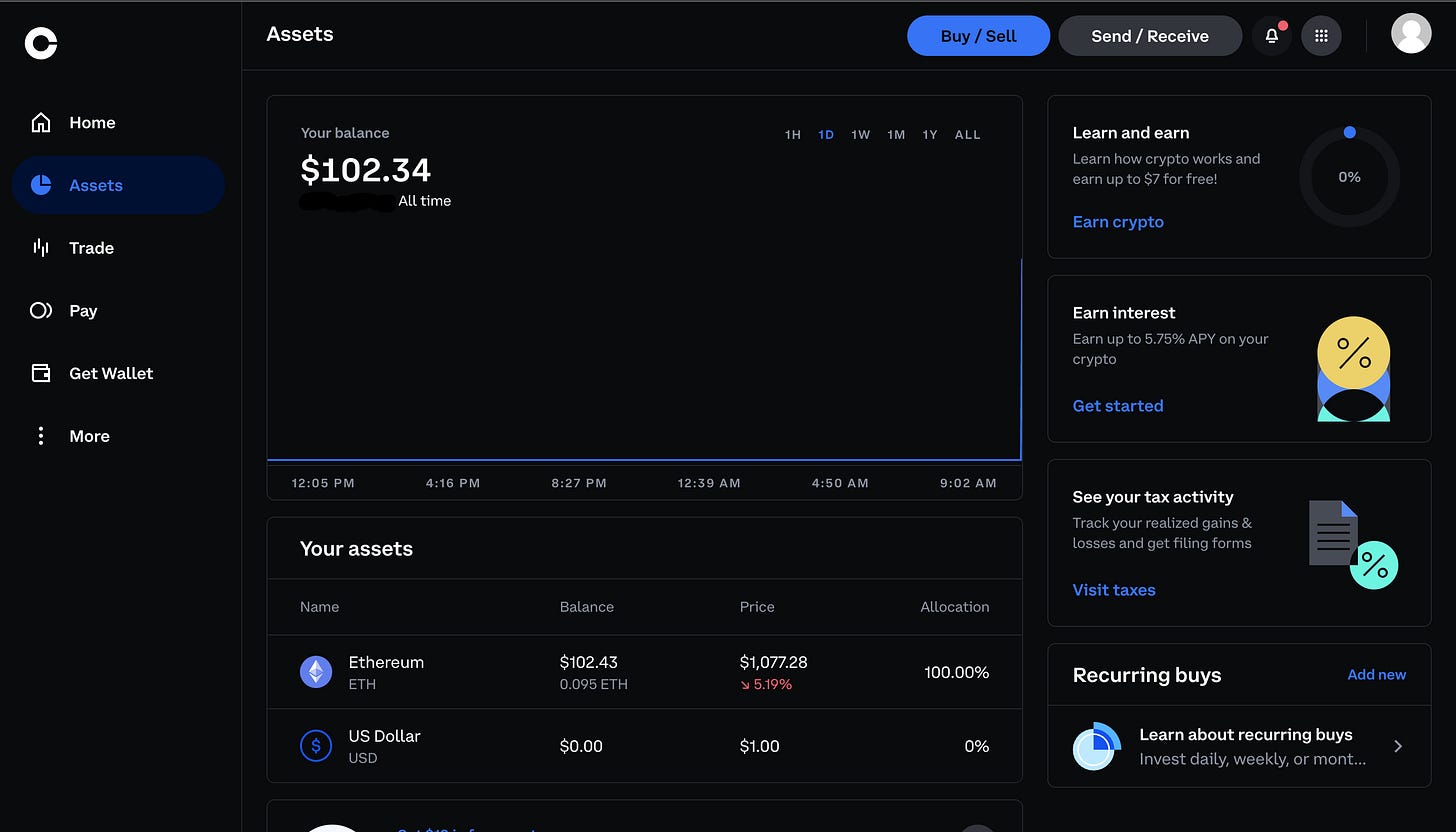Click the $1.00 US Dollar price
Screen dimensions: 1456x832
point(759,746)
